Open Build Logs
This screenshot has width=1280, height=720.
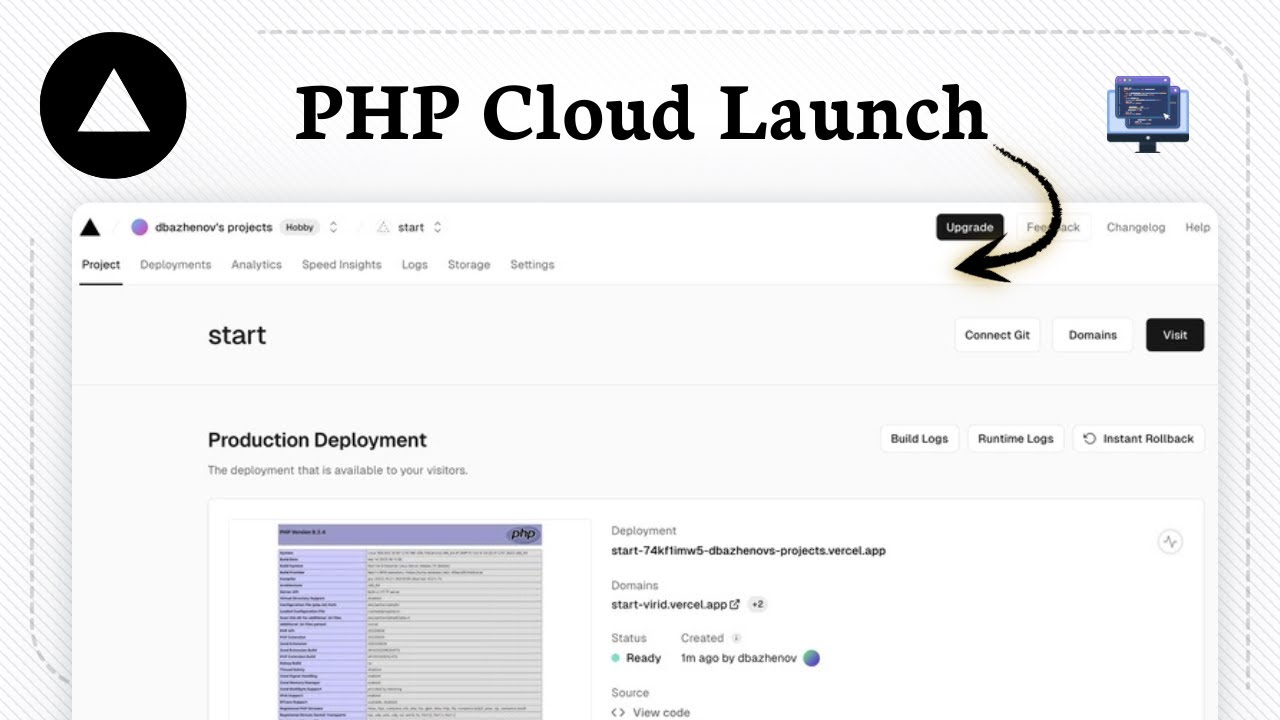[920, 438]
